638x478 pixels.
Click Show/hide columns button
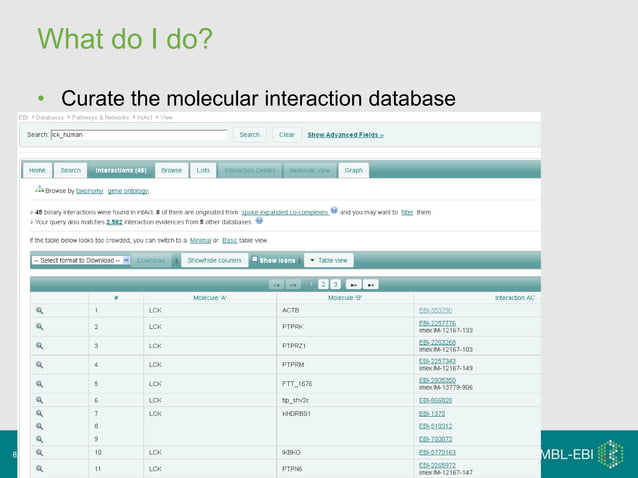pos(214,260)
